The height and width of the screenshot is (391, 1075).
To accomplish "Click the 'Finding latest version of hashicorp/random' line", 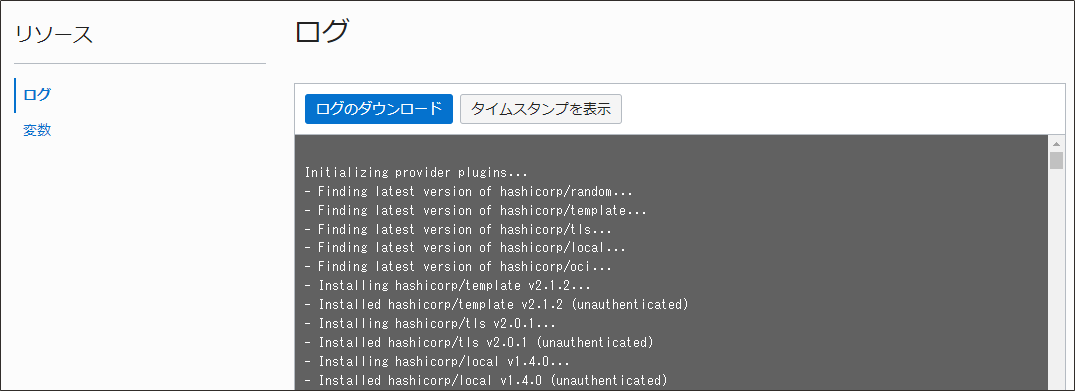I will click(x=468, y=191).
